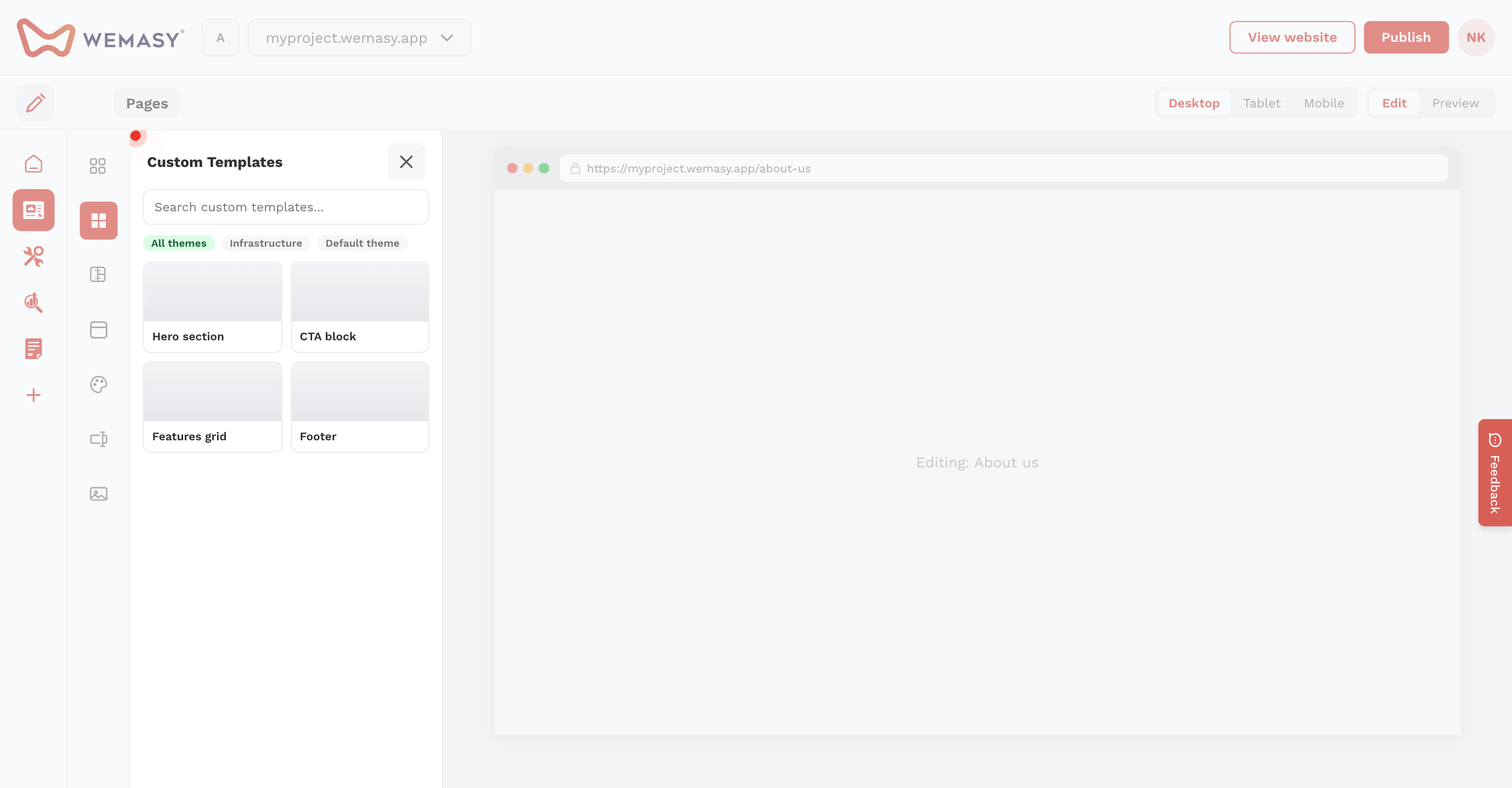The width and height of the screenshot is (1512, 788).
Task: Expand the myproject.wemasy.app domain dropdown
Action: [359, 37]
